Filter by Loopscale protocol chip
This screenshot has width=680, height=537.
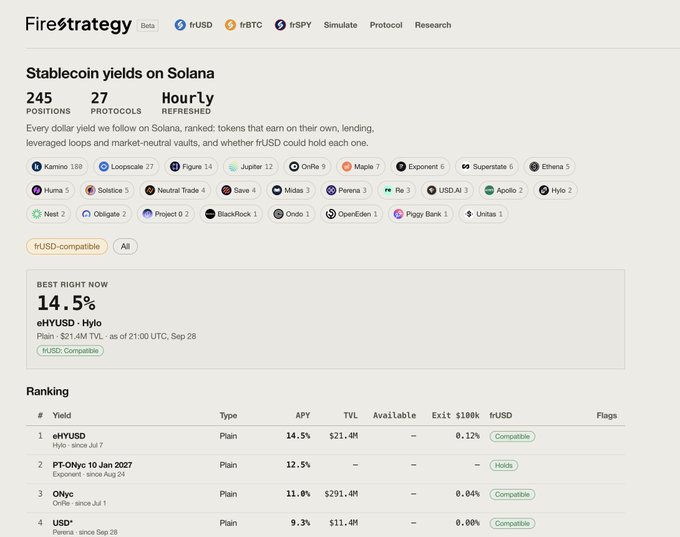click(126, 167)
